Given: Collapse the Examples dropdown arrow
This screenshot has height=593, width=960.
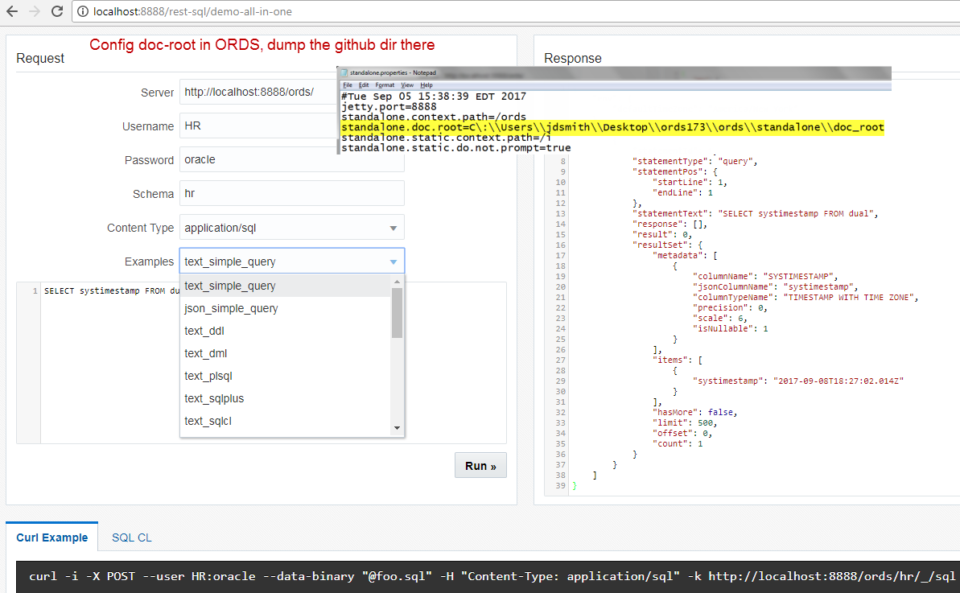Looking at the screenshot, I should click(x=393, y=262).
